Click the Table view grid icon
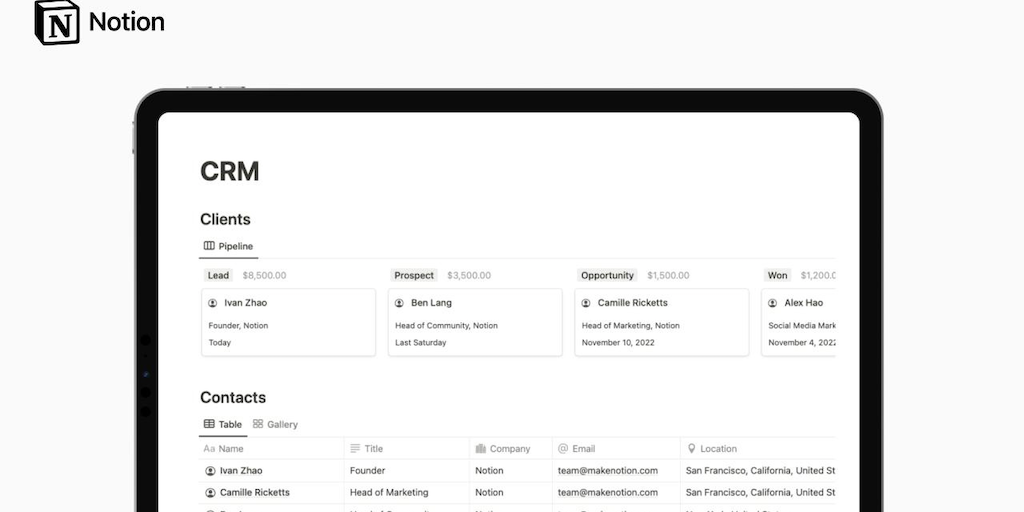The height and width of the screenshot is (512, 1024). tap(209, 424)
